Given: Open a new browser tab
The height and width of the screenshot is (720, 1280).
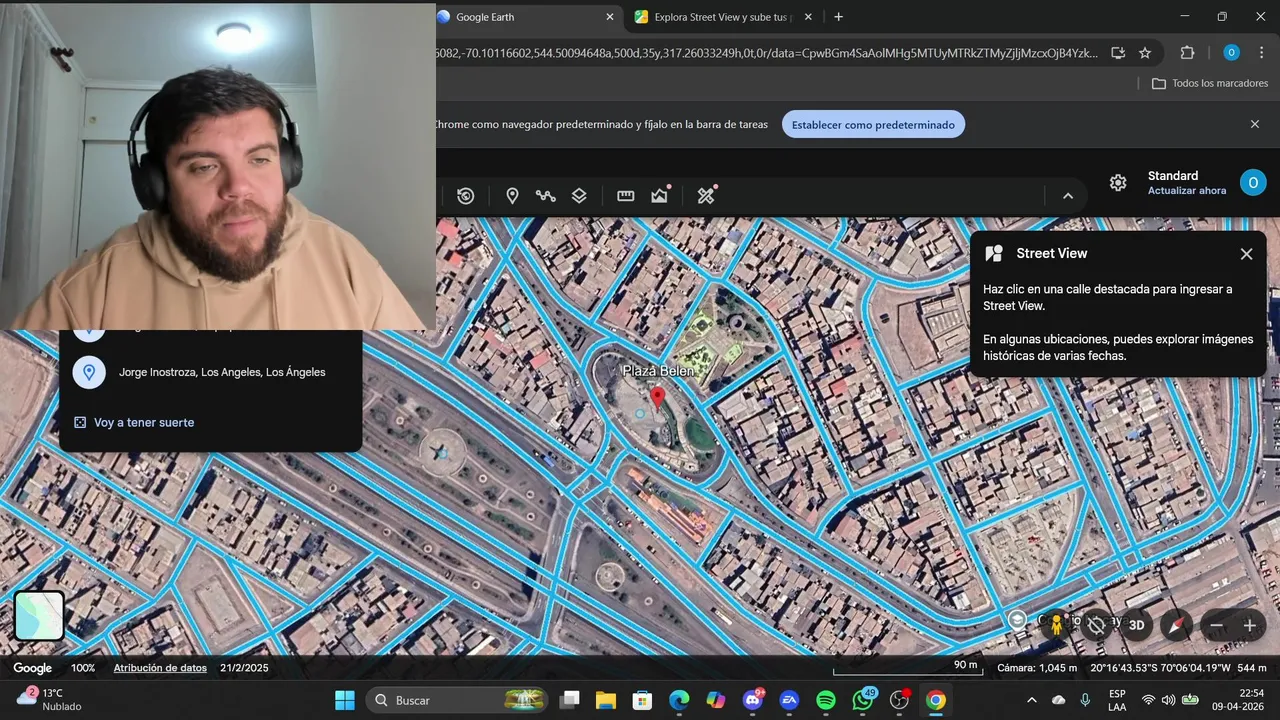Looking at the screenshot, I should (x=838, y=17).
